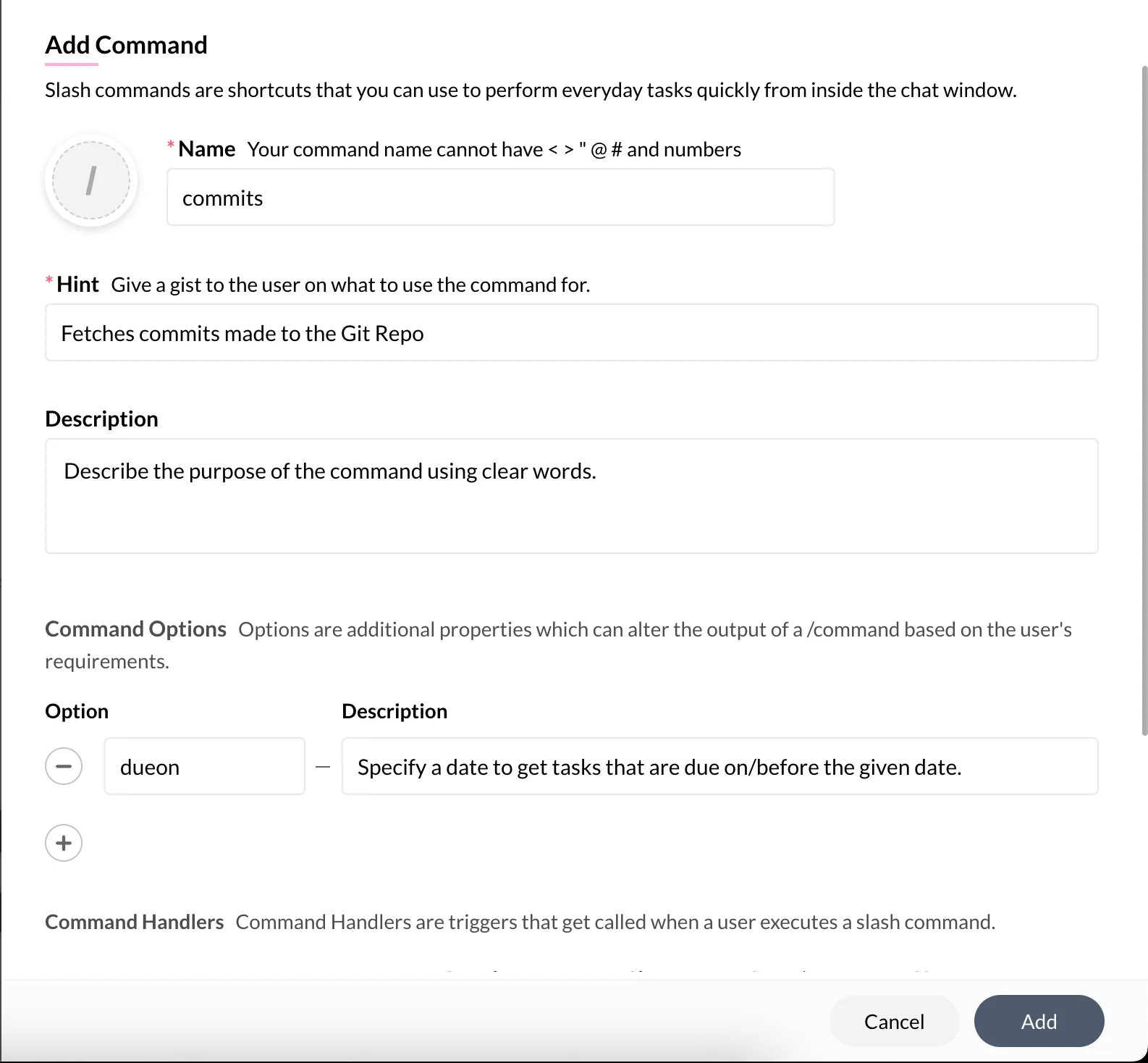Click the command Name input field

[x=500, y=198]
